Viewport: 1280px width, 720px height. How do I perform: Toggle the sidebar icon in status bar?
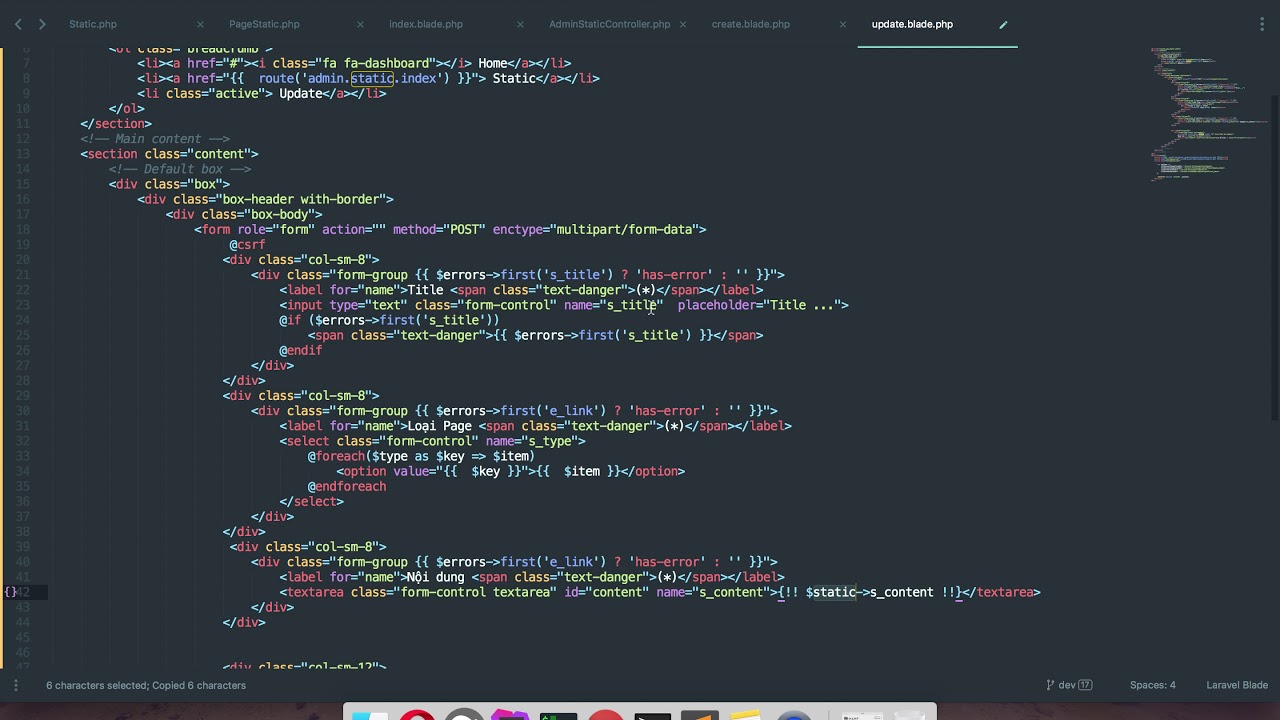(15, 685)
